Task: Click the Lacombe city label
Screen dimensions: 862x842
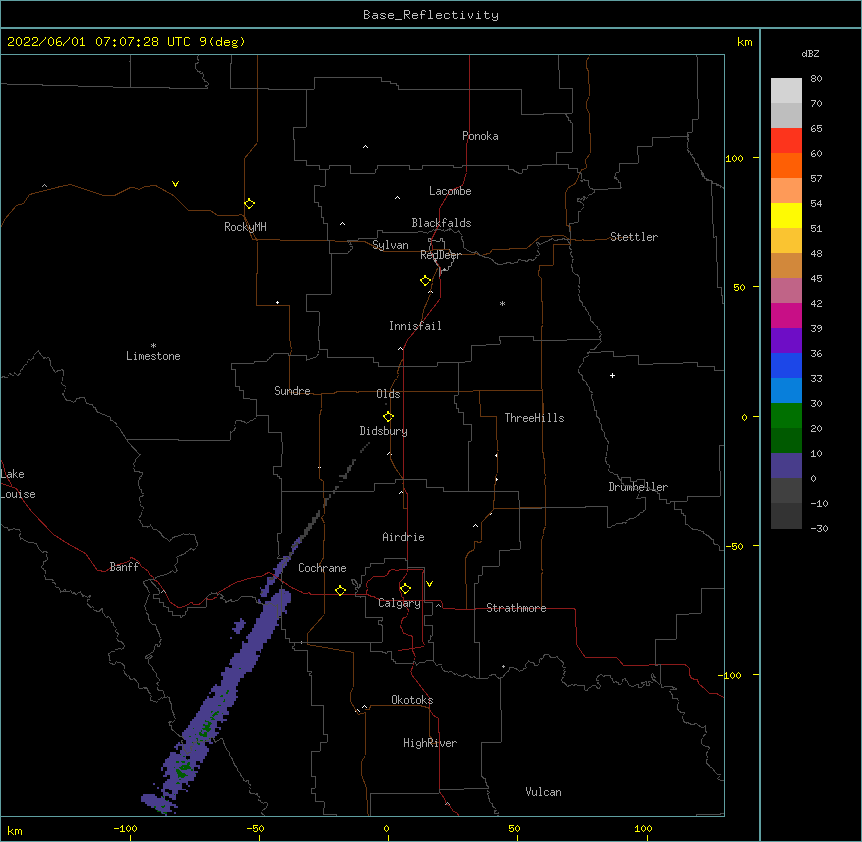Action: (x=450, y=191)
